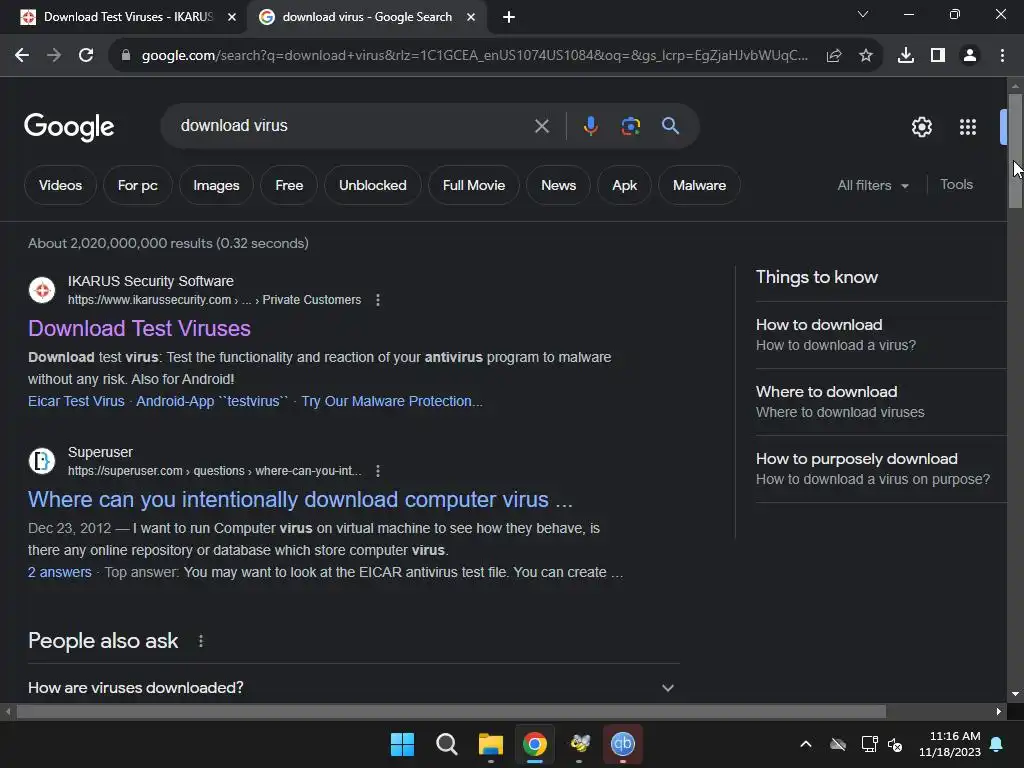
Task: Clear the search box text
Action: click(541, 126)
